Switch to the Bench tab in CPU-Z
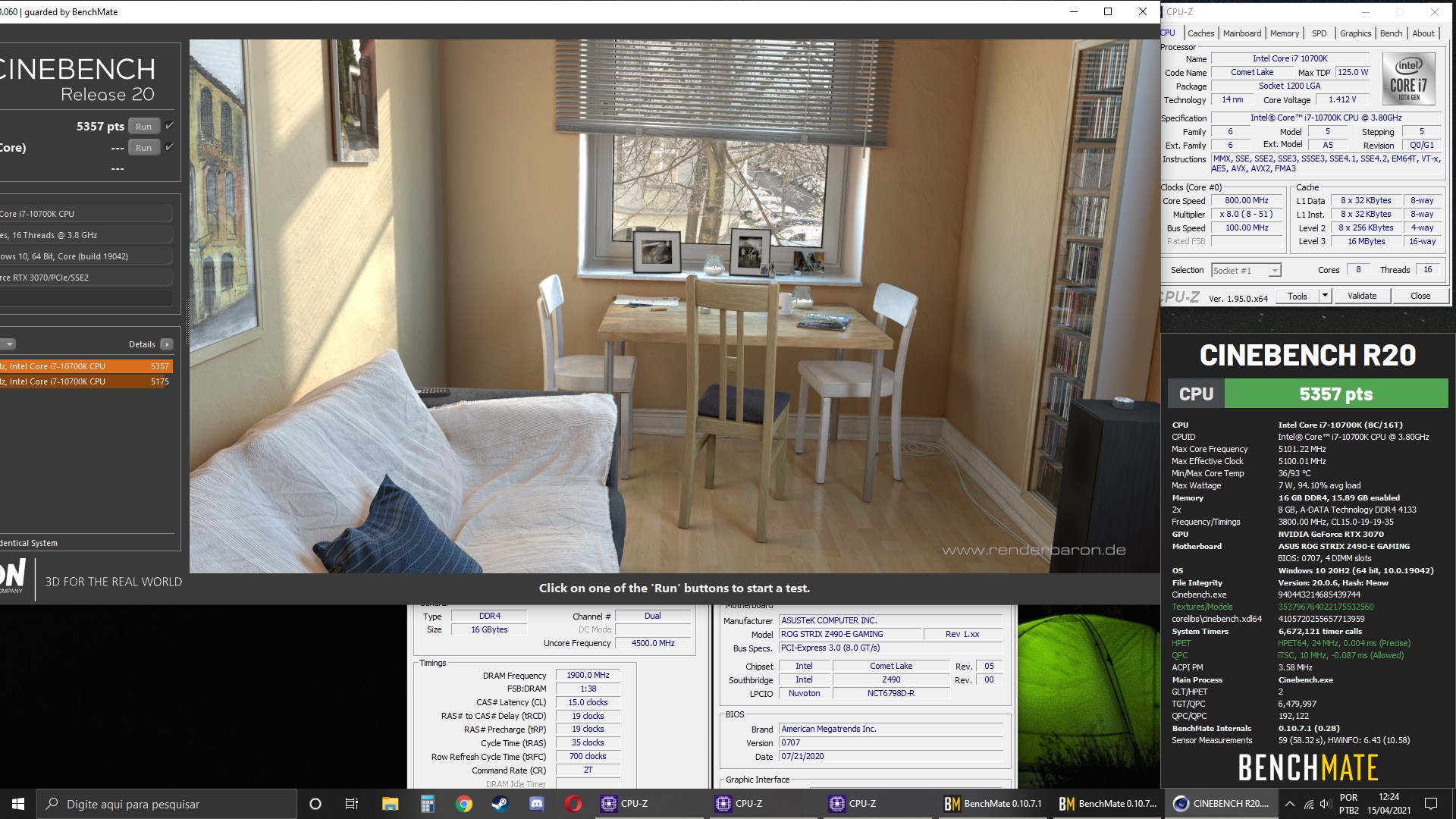The height and width of the screenshot is (819, 1456). coord(1391,33)
